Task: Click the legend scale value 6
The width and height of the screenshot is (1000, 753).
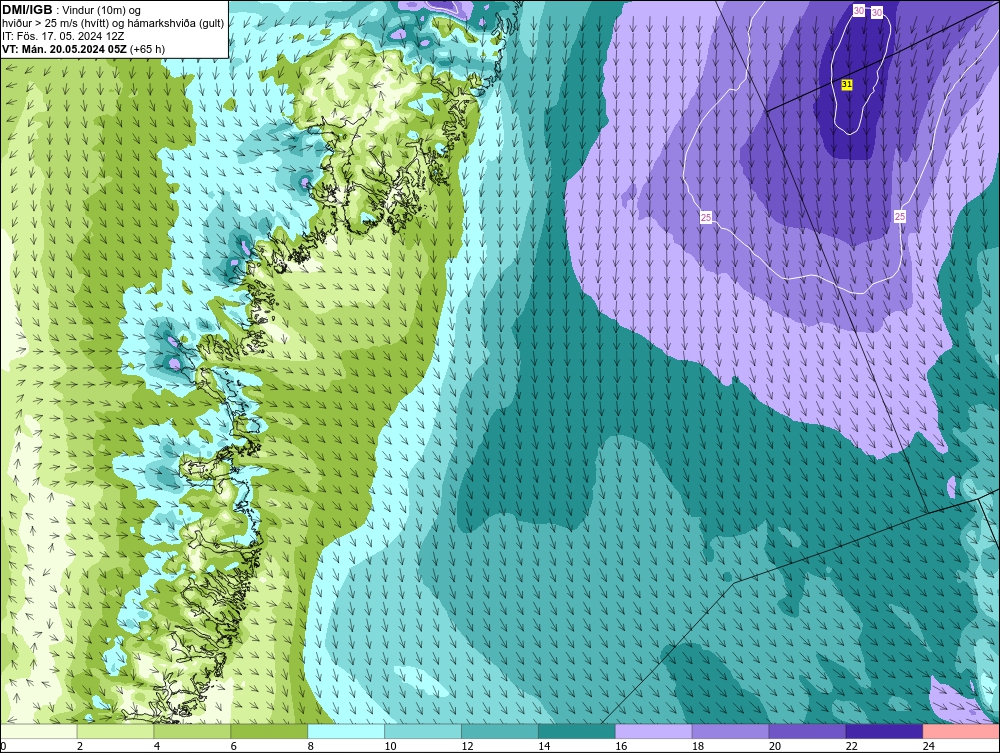Action: pyautogui.click(x=233, y=746)
